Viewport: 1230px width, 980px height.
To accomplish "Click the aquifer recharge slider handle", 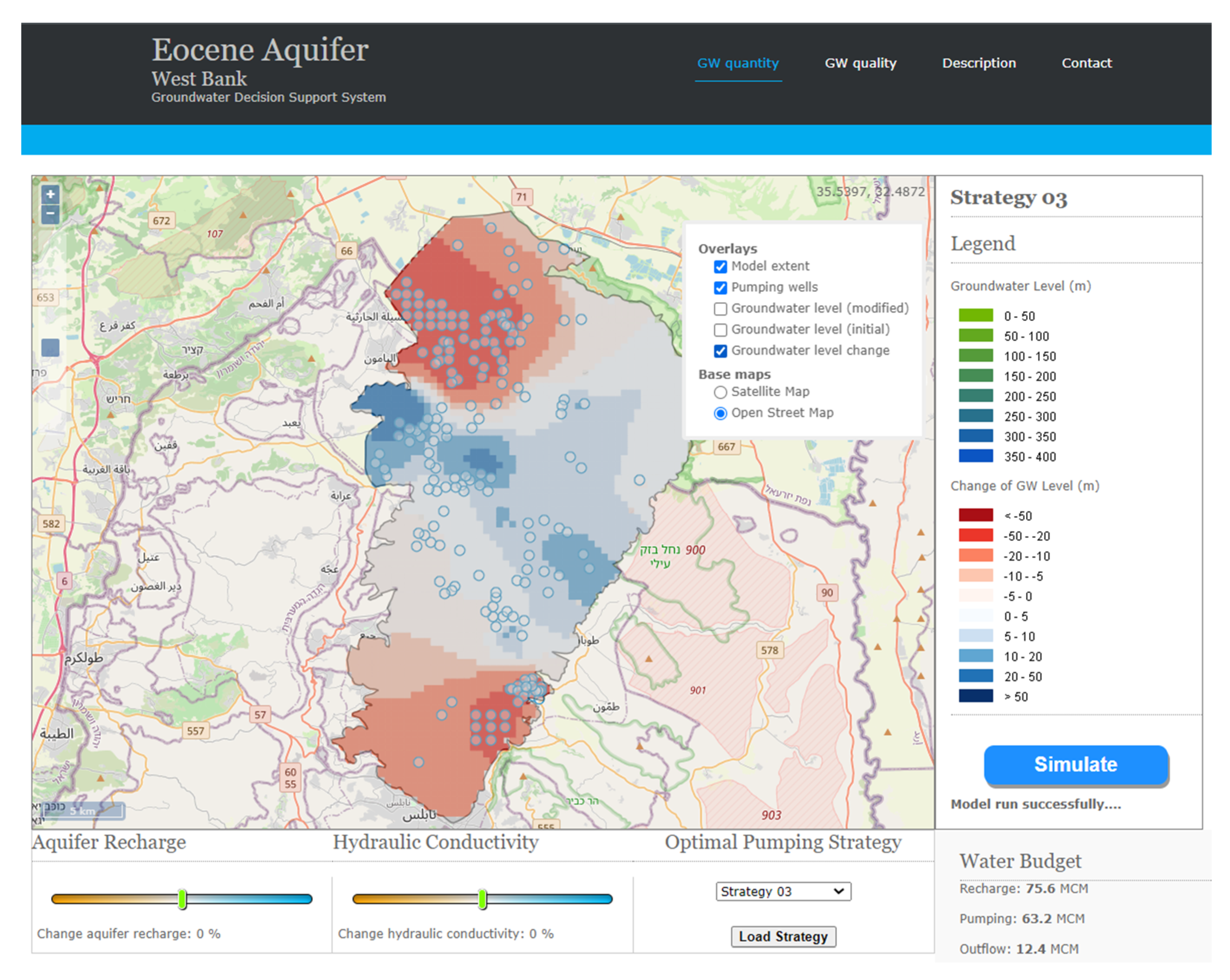I will click(182, 899).
